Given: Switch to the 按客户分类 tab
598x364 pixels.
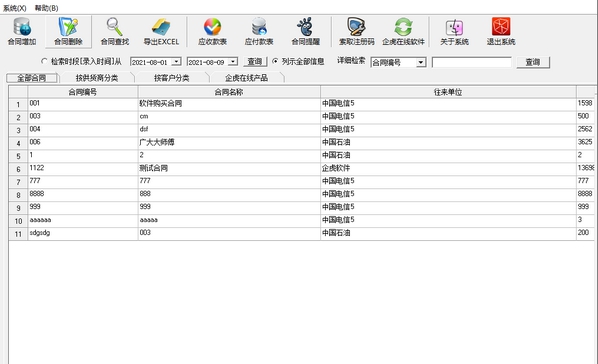Looking at the screenshot, I should (x=172, y=78).
